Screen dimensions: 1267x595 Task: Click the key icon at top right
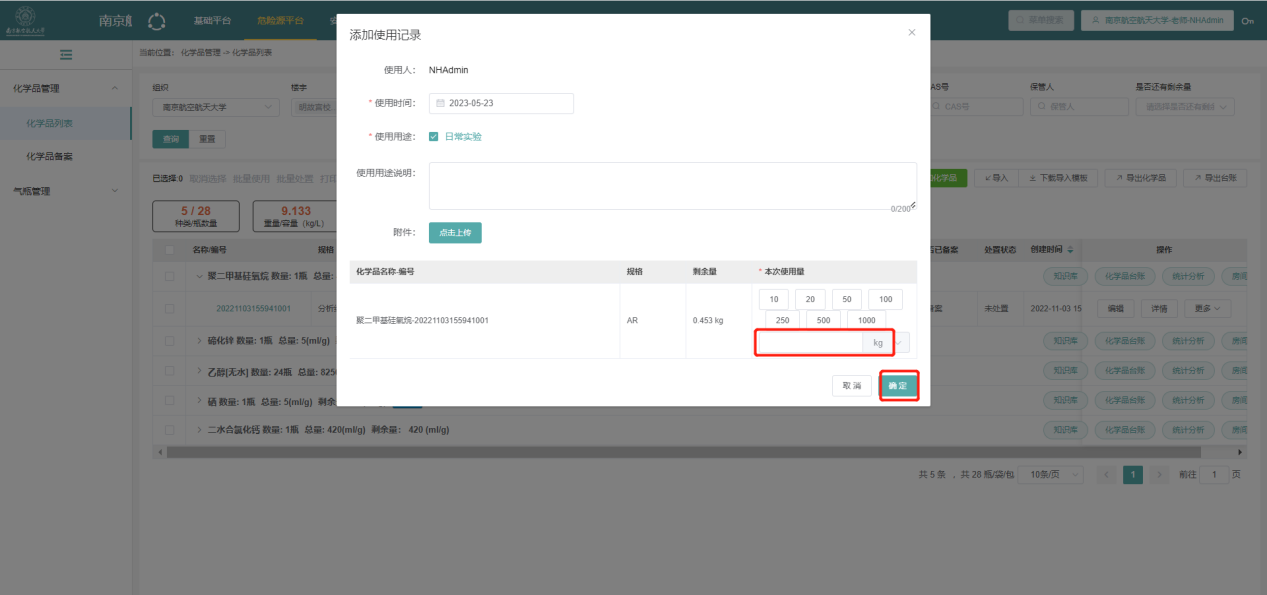coord(1247,21)
